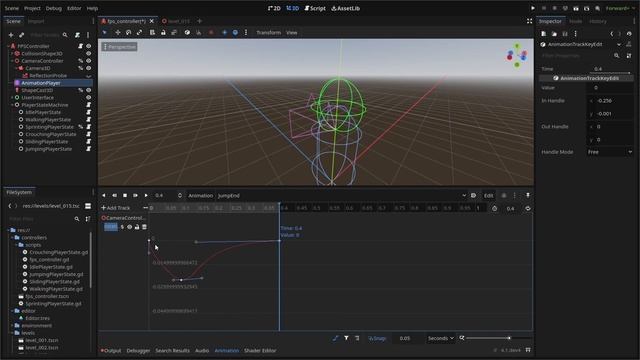Click the pin animation editor icon
Viewport: 640px width, 360px height.
coord(528,196)
